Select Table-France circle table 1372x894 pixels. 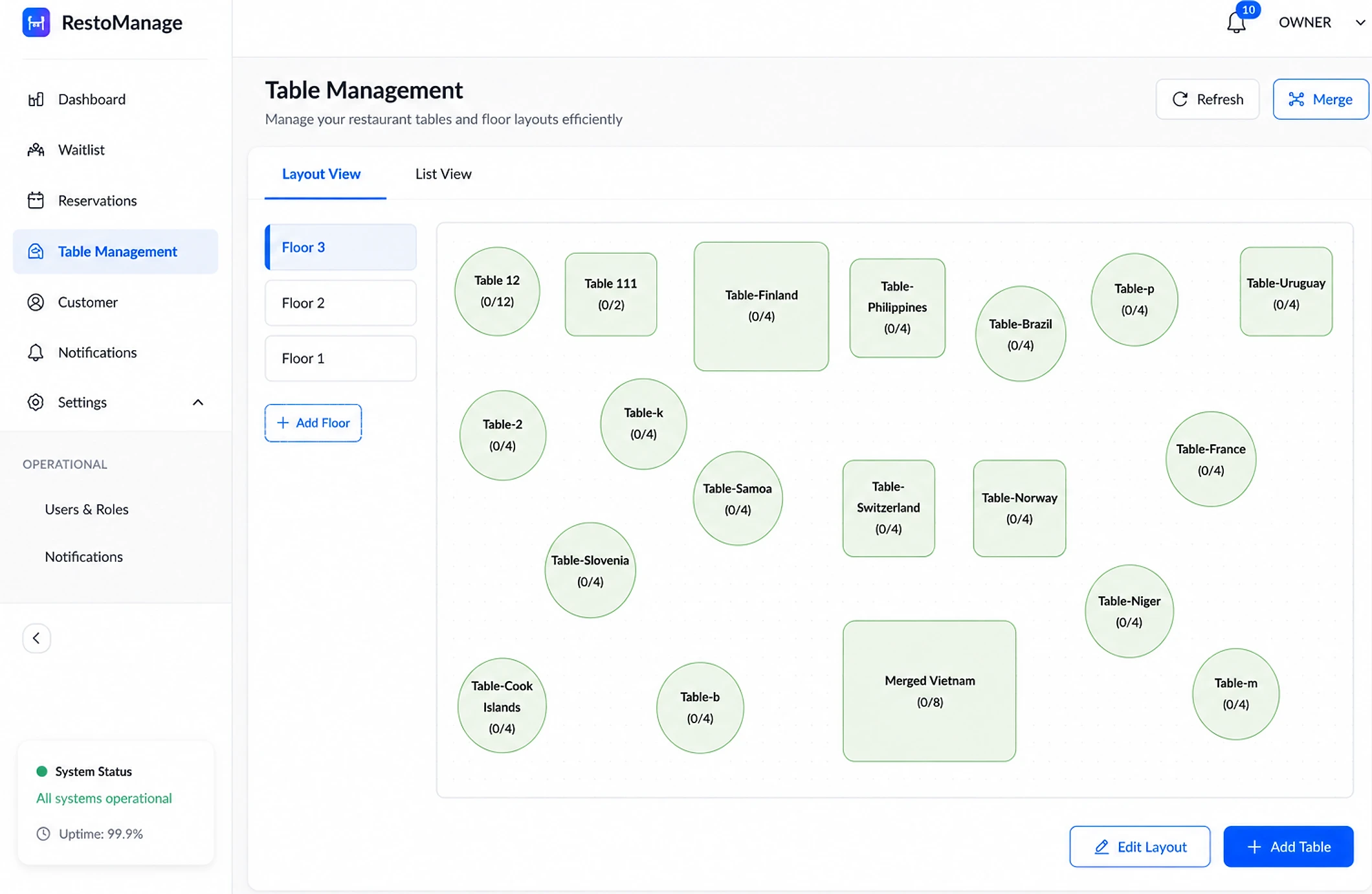pyautogui.click(x=1211, y=459)
